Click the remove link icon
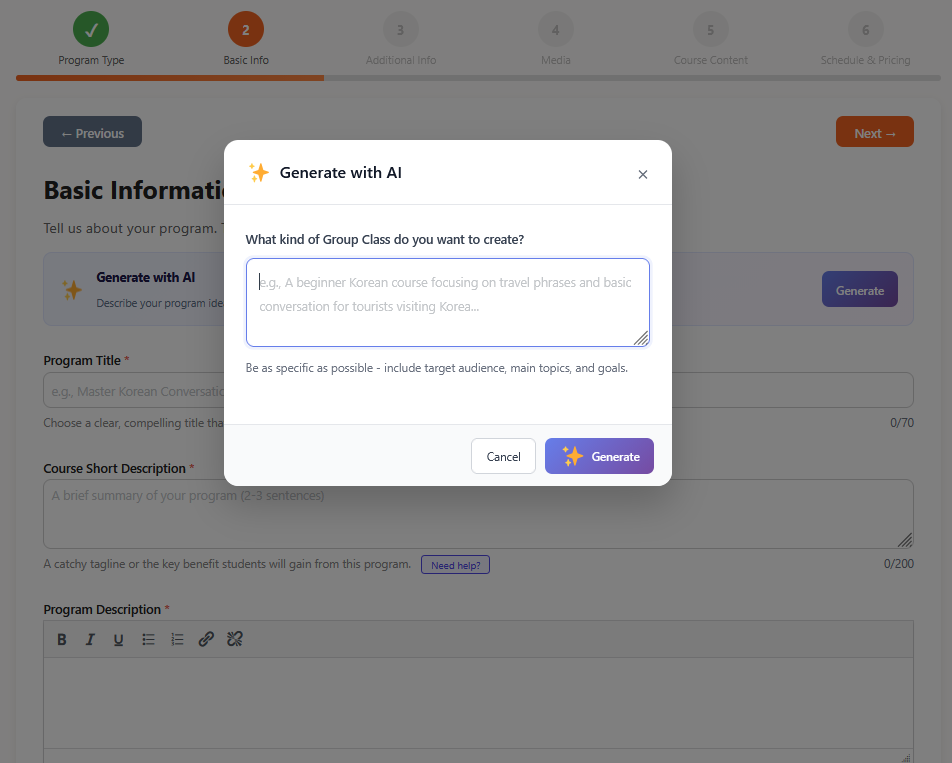Image resolution: width=952 pixels, height=763 pixels. pyautogui.click(x=235, y=639)
